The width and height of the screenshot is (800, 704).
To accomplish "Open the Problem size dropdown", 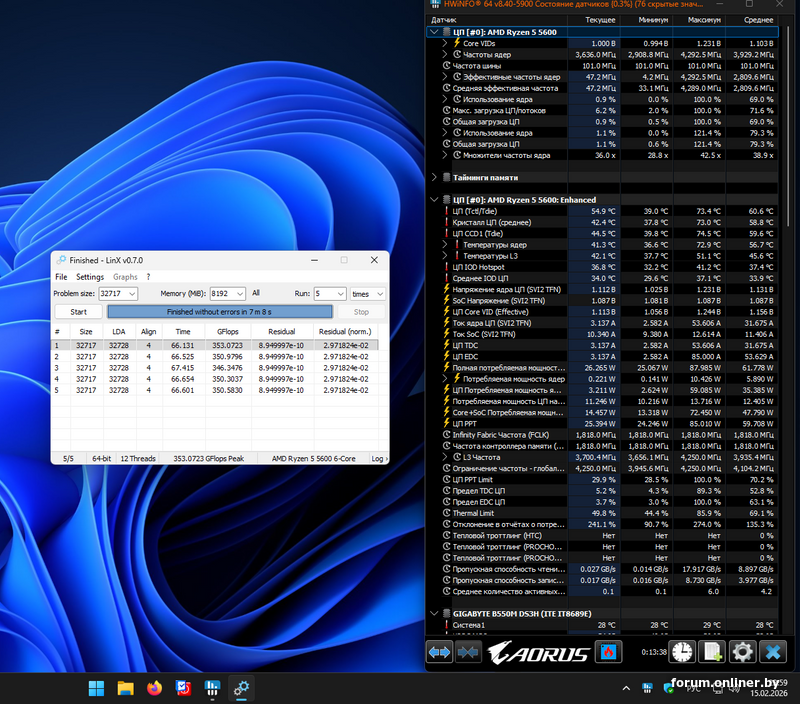I will point(132,294).
